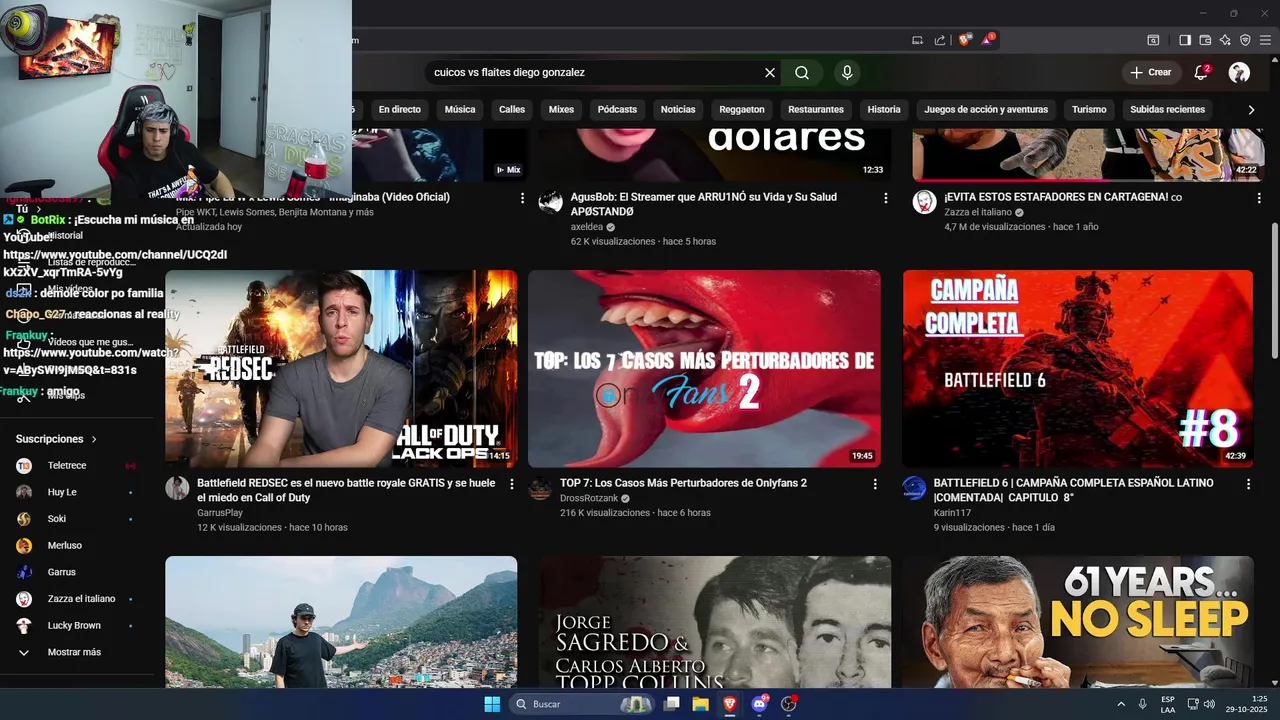Viewport: 1280px width, 720px height.
Task: Select Juegos de acción y aventuras chip
Action: (986, 109)
